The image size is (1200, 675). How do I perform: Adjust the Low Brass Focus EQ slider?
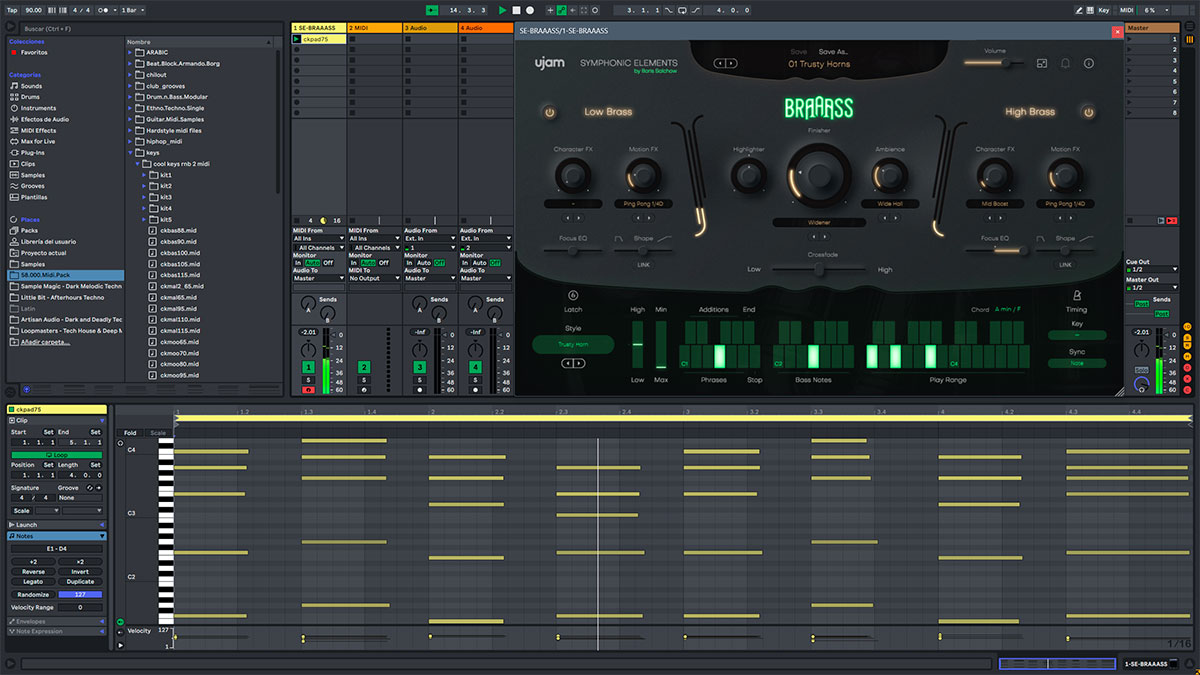pyautogui.click(x=573, y=251)
